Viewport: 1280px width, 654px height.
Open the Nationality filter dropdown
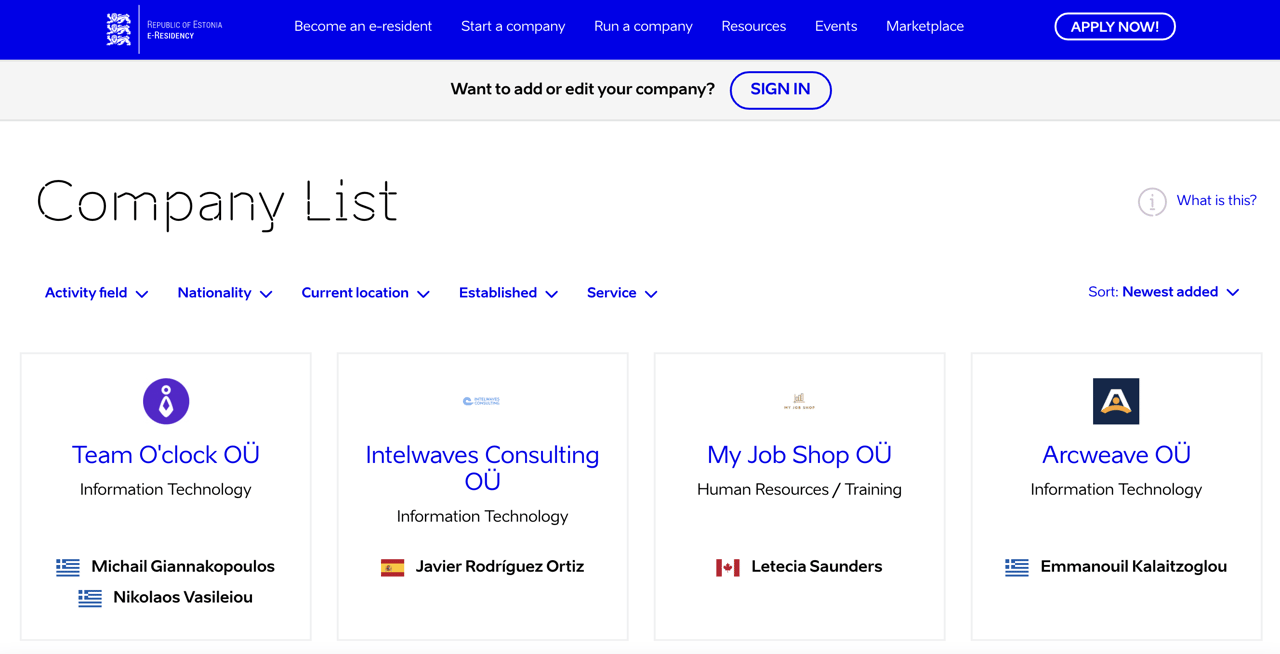[225, 293]
